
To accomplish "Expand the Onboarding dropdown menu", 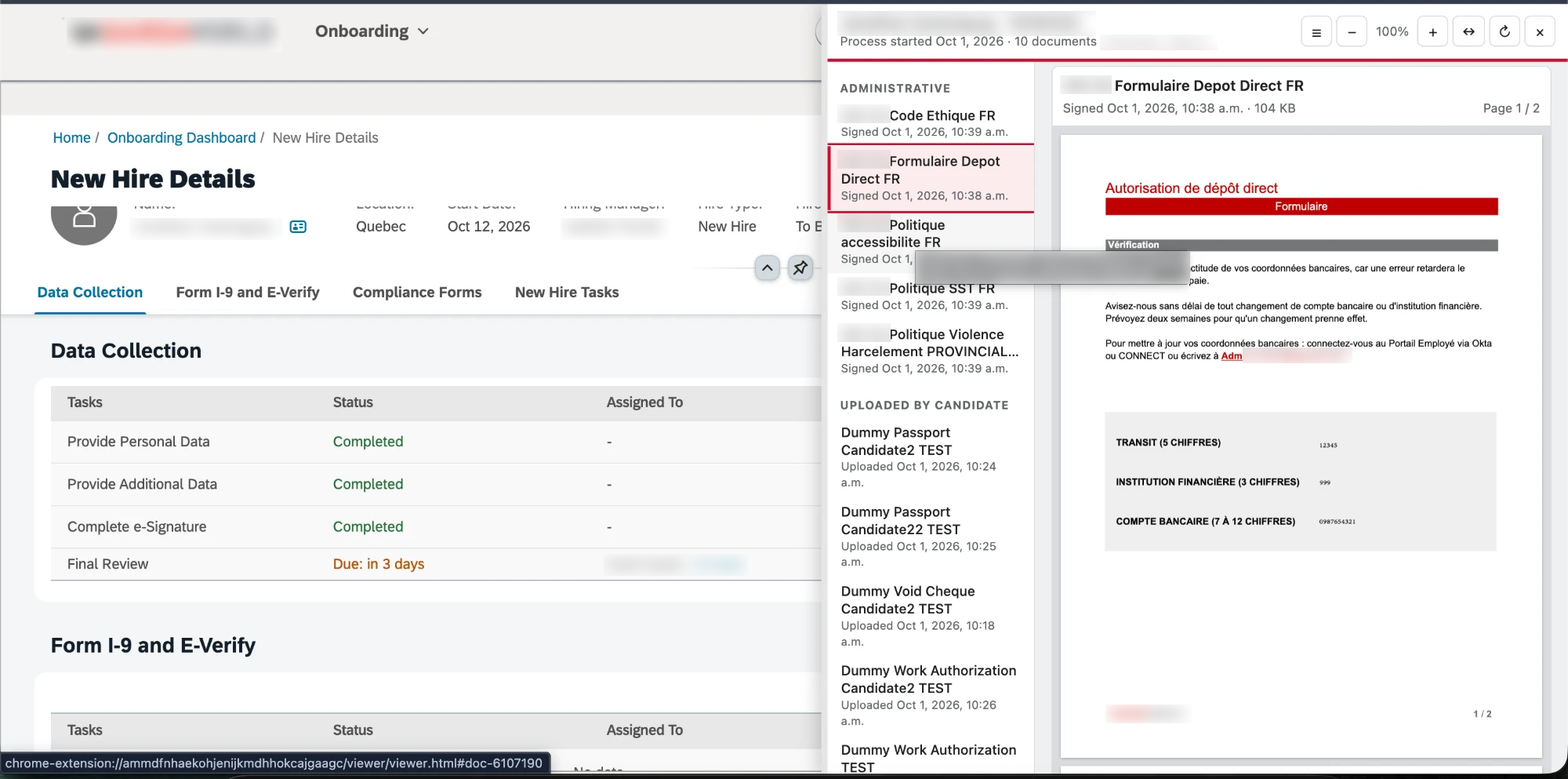I will pos(372,31).
